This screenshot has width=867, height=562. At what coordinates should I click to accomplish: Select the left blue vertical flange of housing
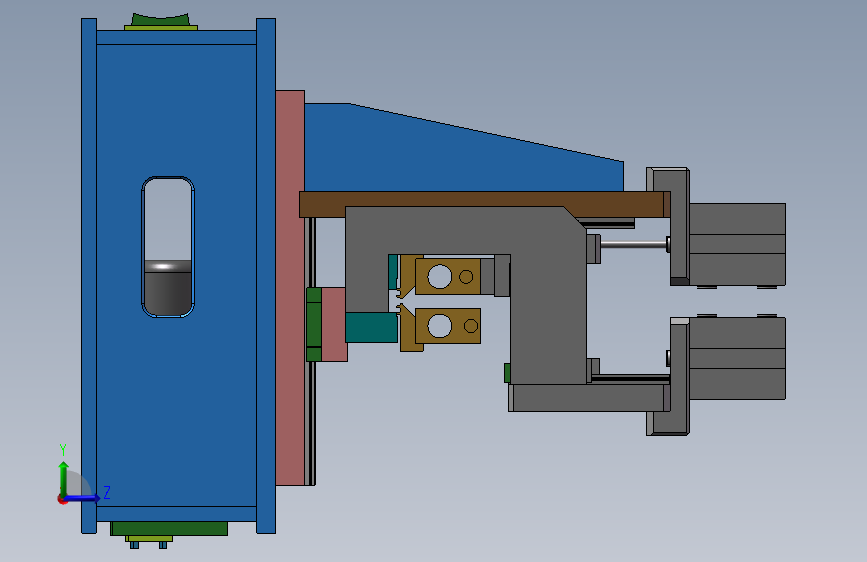pos(89,275)
